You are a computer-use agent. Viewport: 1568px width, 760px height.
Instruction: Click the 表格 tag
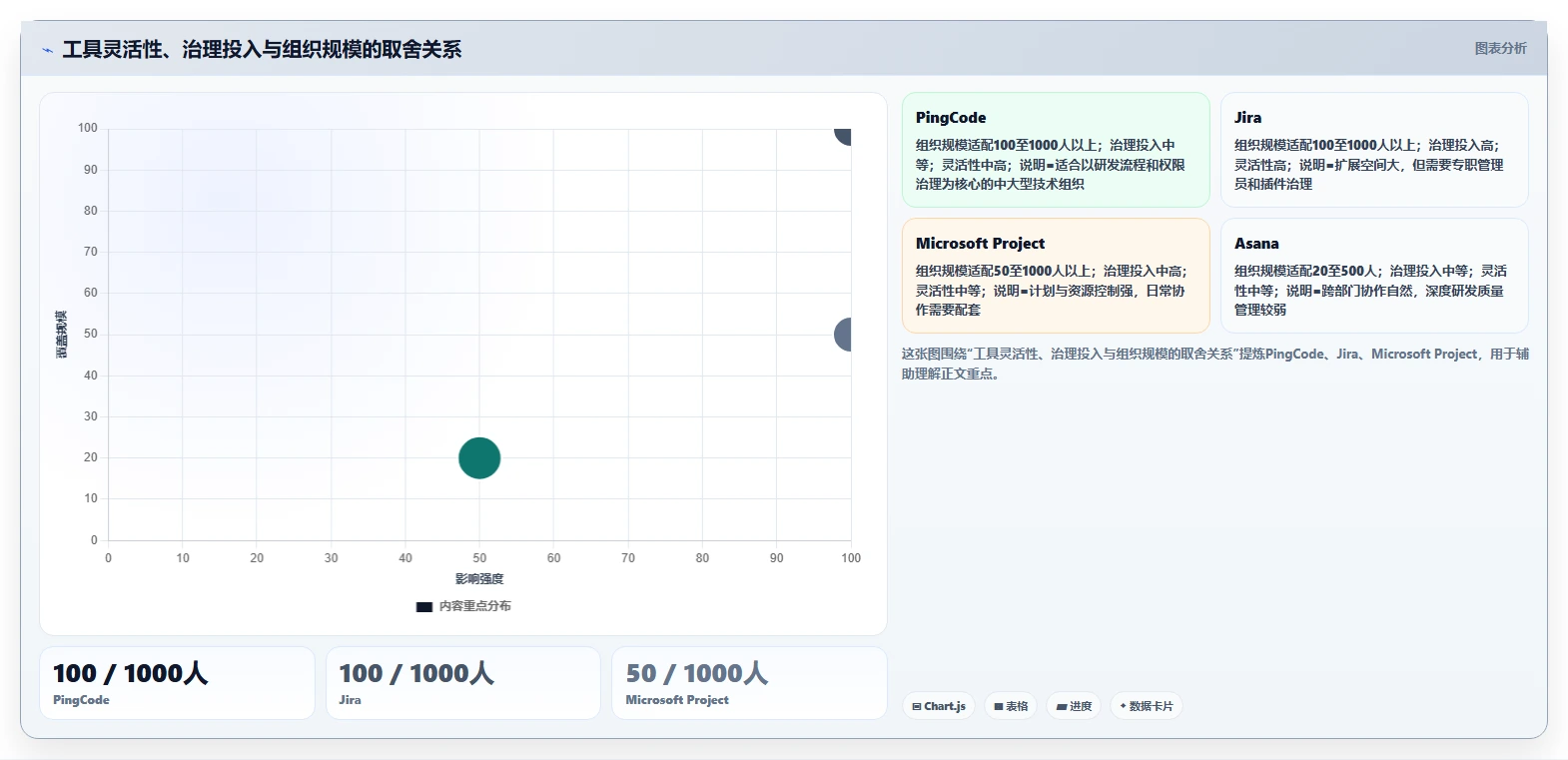tap(1011, 706)
